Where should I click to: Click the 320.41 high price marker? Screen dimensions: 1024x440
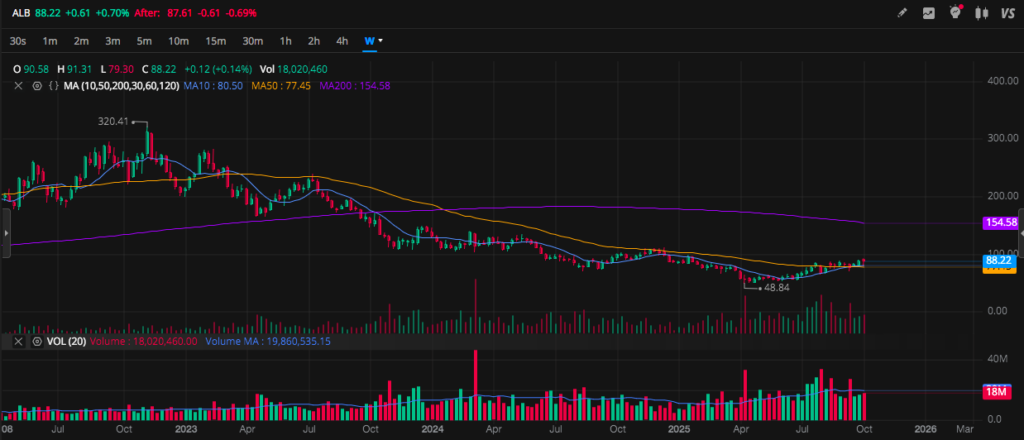click(x=114, y=122)
